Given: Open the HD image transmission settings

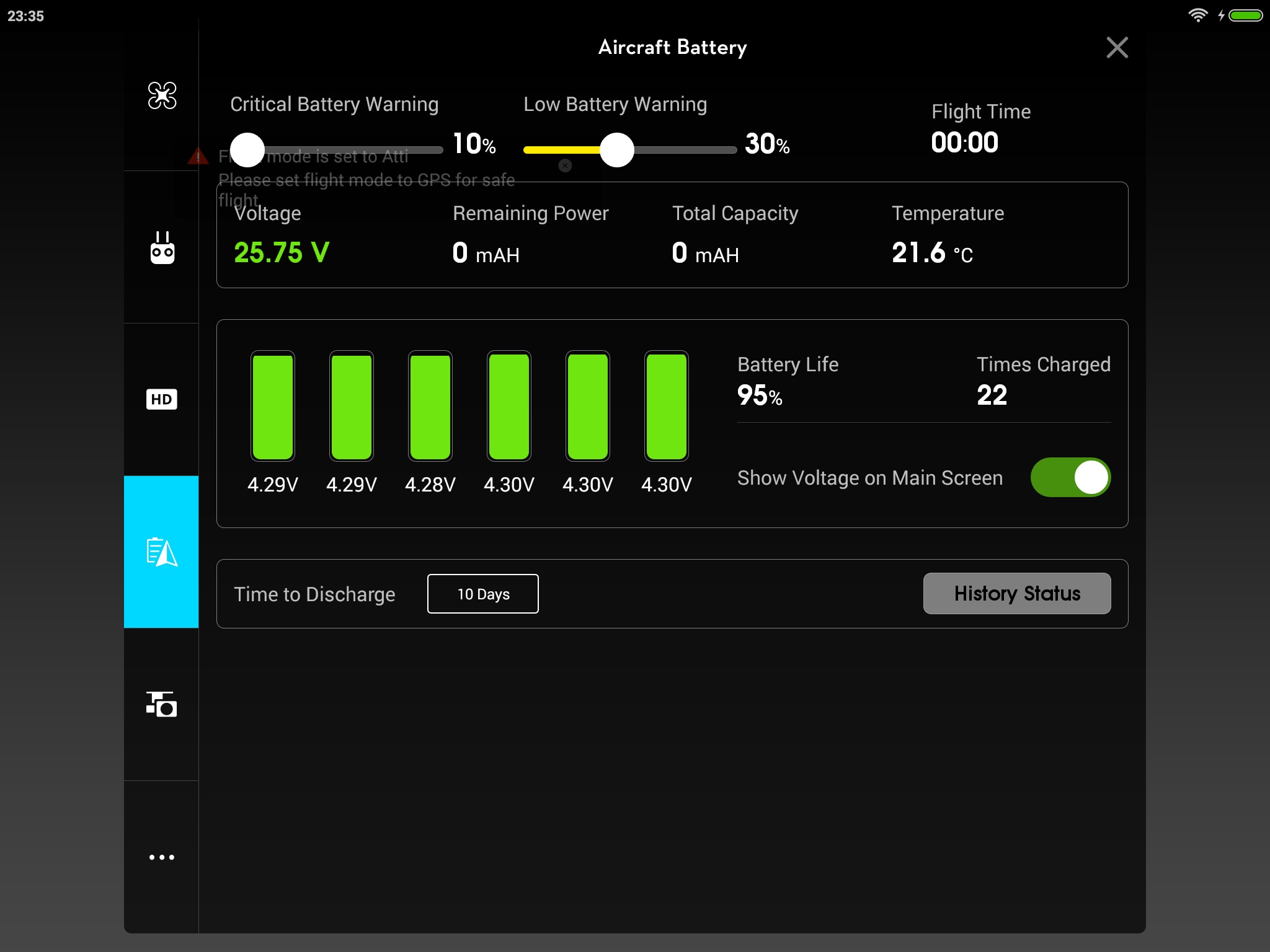Looking at the screenshot, I should coord(162,399).
